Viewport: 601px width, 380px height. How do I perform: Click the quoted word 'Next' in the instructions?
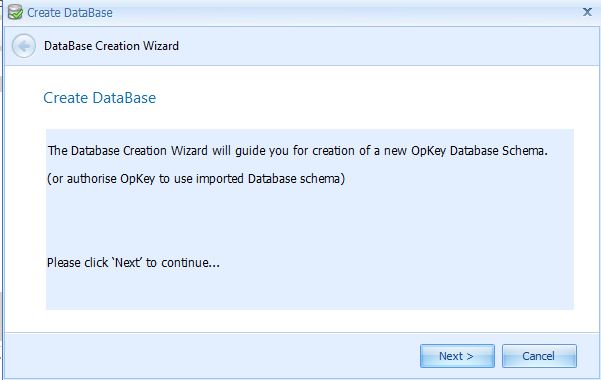(x=128, y=263)
